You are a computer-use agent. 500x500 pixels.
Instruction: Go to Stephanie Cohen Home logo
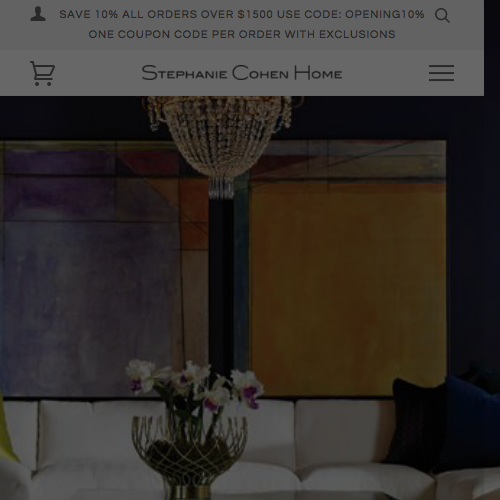pyautogui.click(x=242, y=73)
